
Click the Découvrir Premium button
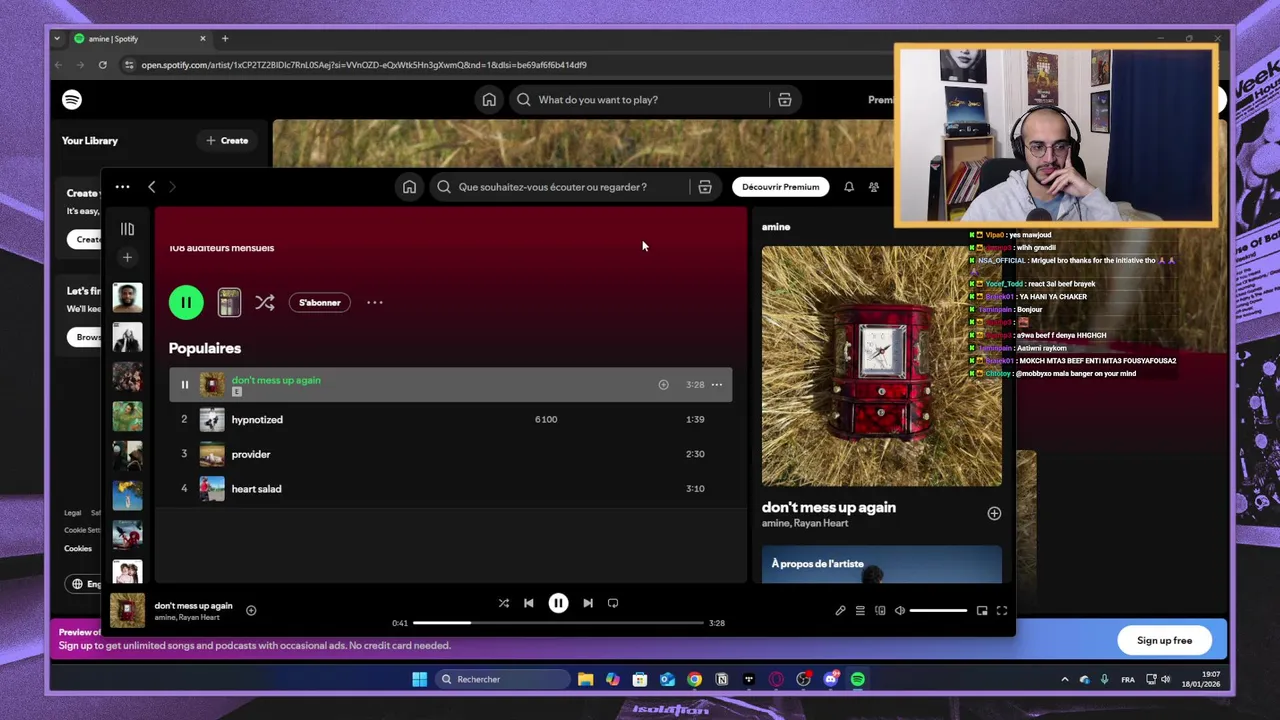[780, 187]
